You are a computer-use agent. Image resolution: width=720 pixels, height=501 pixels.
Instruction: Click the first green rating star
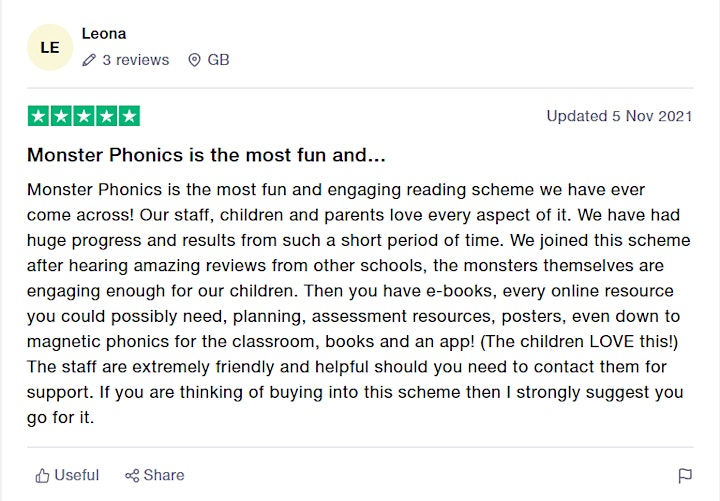pyautogui.click(x=39, y=116)
